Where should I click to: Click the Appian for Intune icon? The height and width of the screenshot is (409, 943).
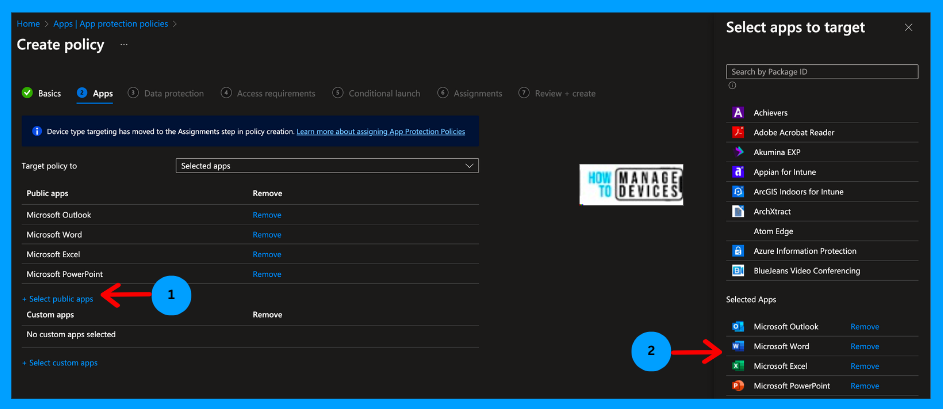pyautogui.click(x=738, y=172)
